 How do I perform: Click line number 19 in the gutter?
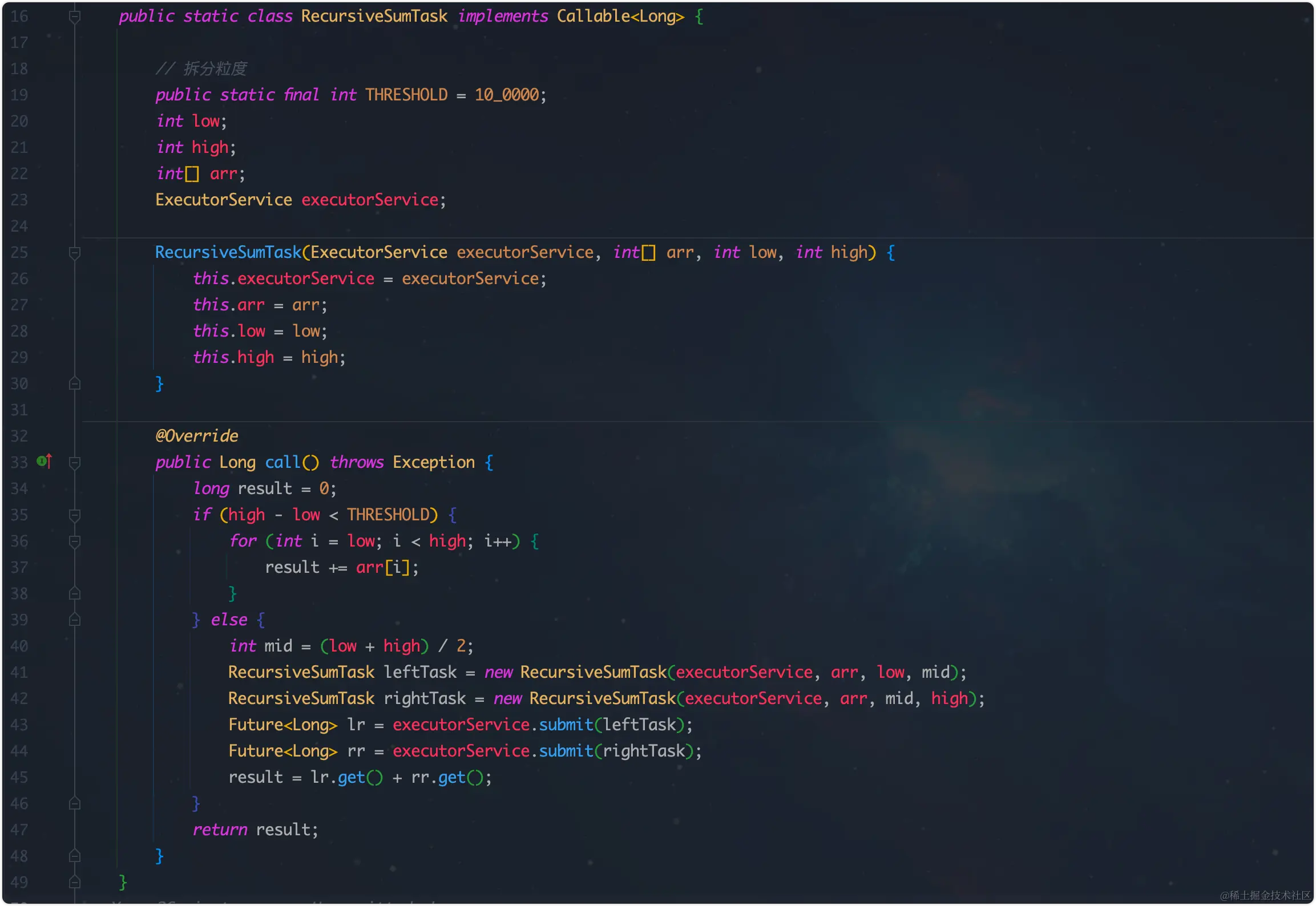tap(19, 95)
